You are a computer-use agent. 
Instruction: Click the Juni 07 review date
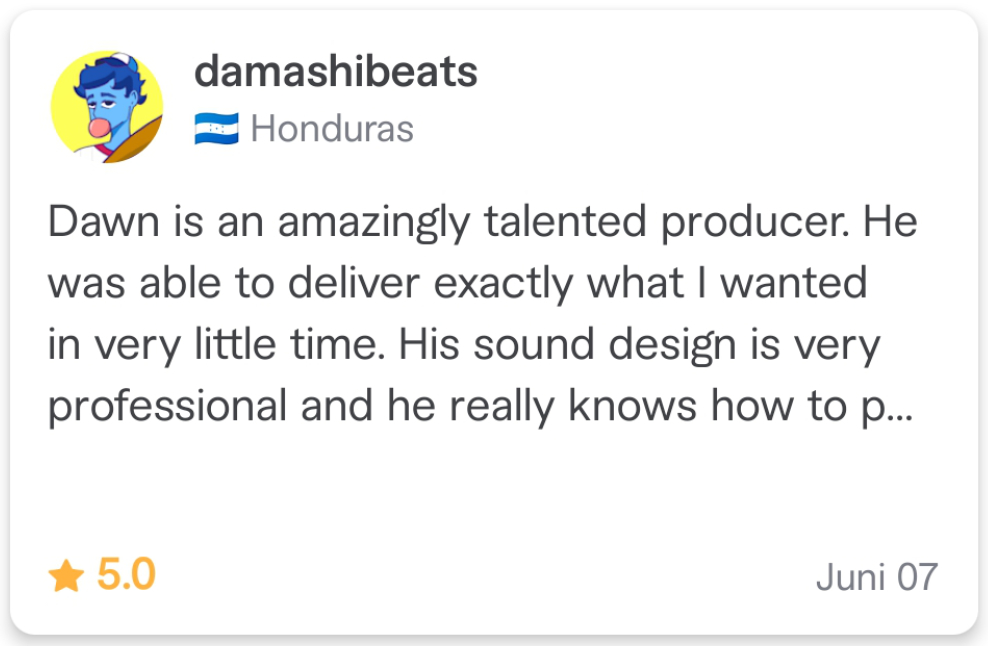(x=876, y=577)
